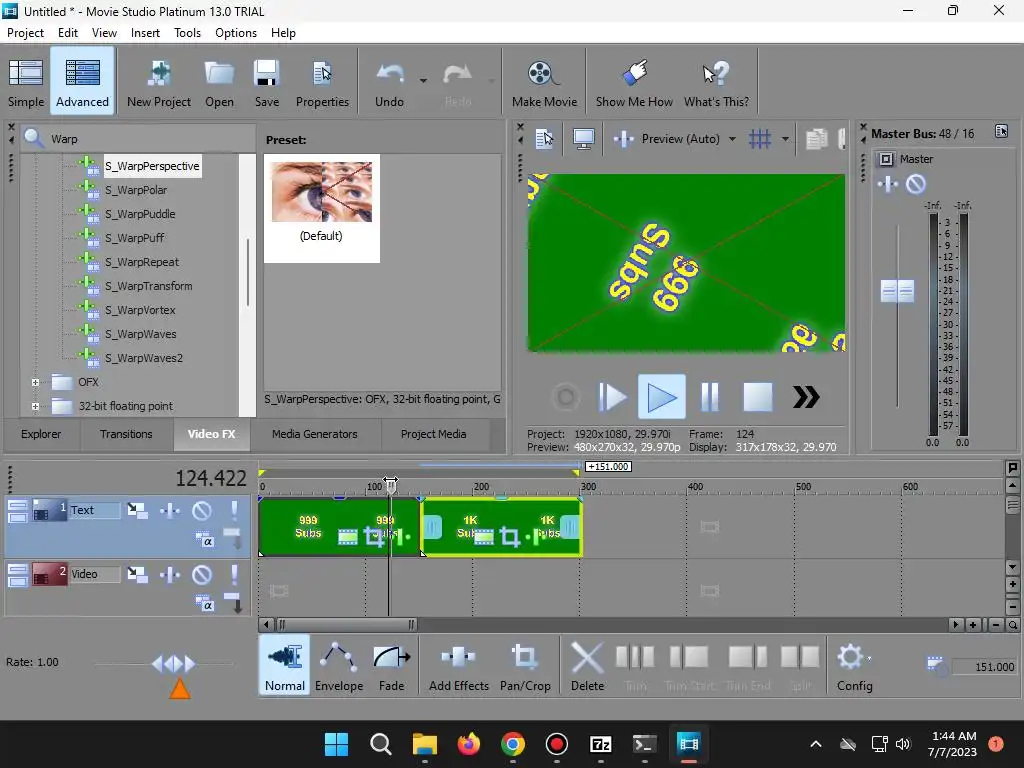Activate What's This help cursor

click(716, 82)
